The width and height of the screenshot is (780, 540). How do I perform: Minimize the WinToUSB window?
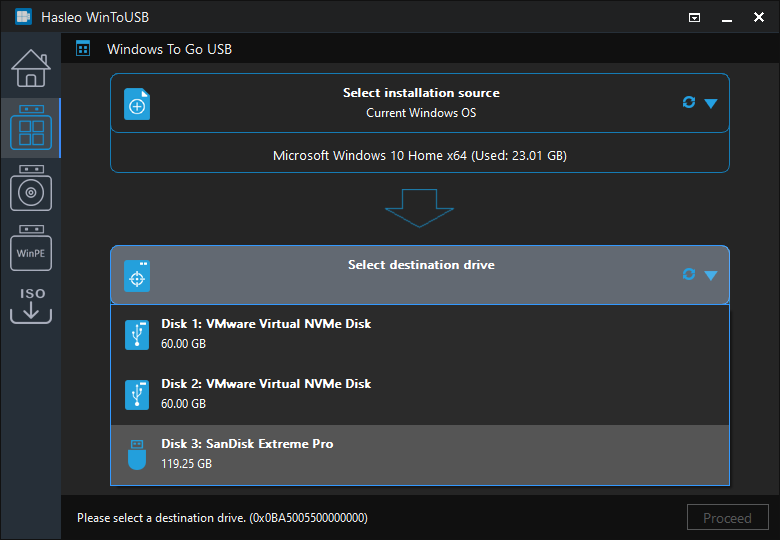727,18
